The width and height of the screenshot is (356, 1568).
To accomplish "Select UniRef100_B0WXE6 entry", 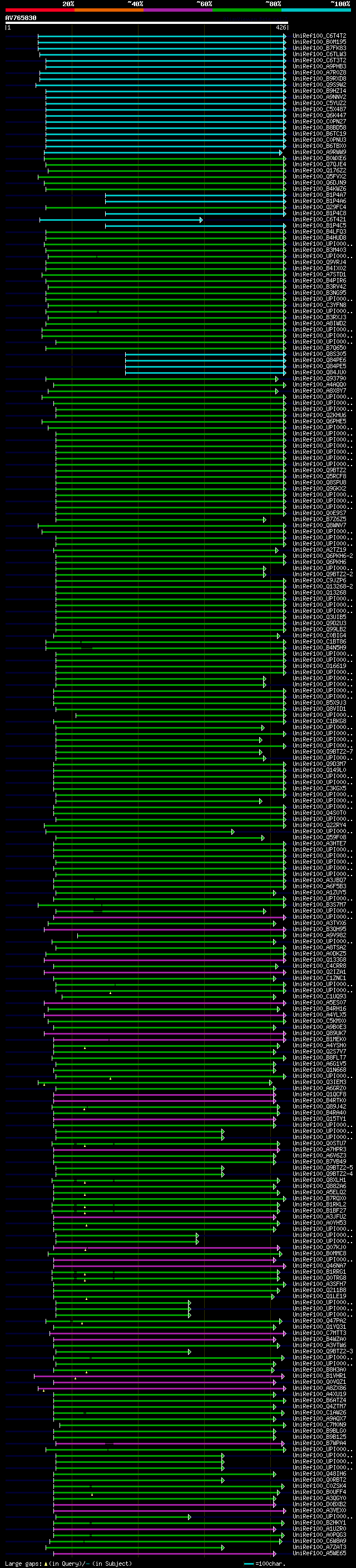I will pos(319,159).
